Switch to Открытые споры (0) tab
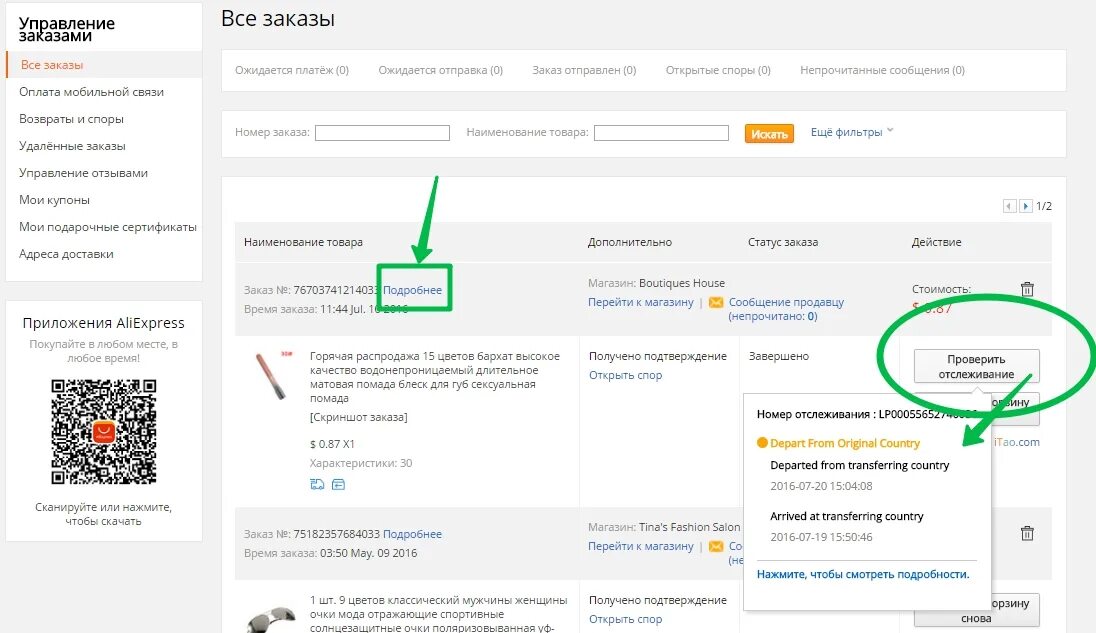1096x633 pixels. coord(718,70)
